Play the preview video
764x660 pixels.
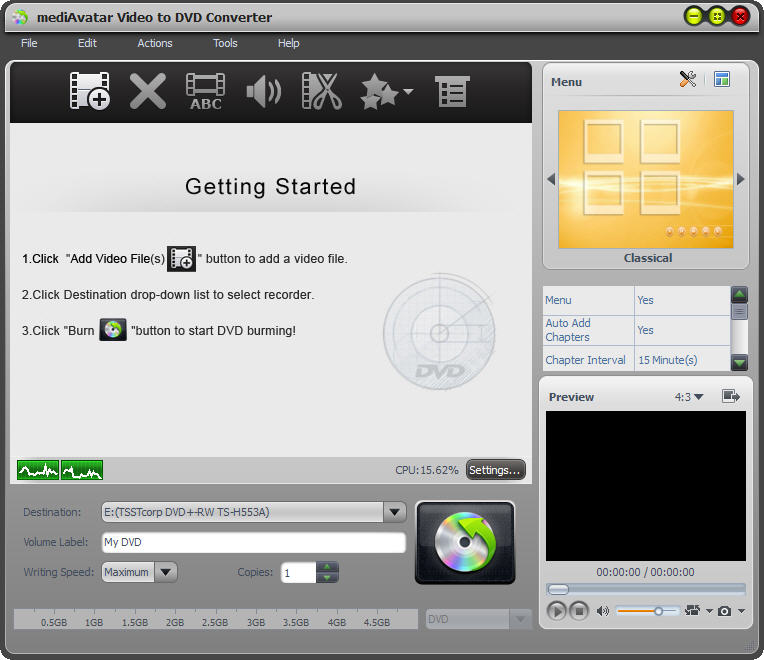(556, 610)
